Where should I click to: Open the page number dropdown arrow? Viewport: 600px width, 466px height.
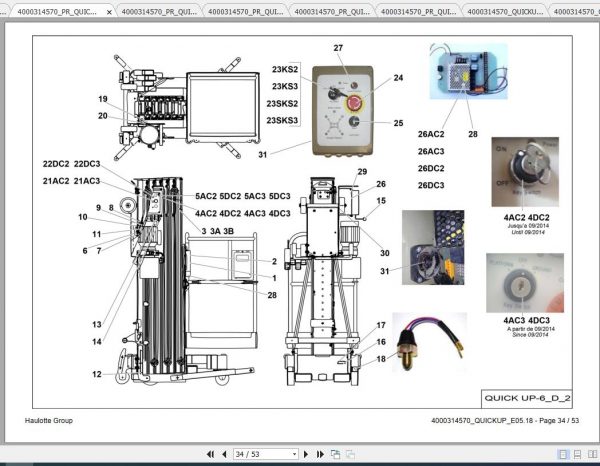click(294, 454)
